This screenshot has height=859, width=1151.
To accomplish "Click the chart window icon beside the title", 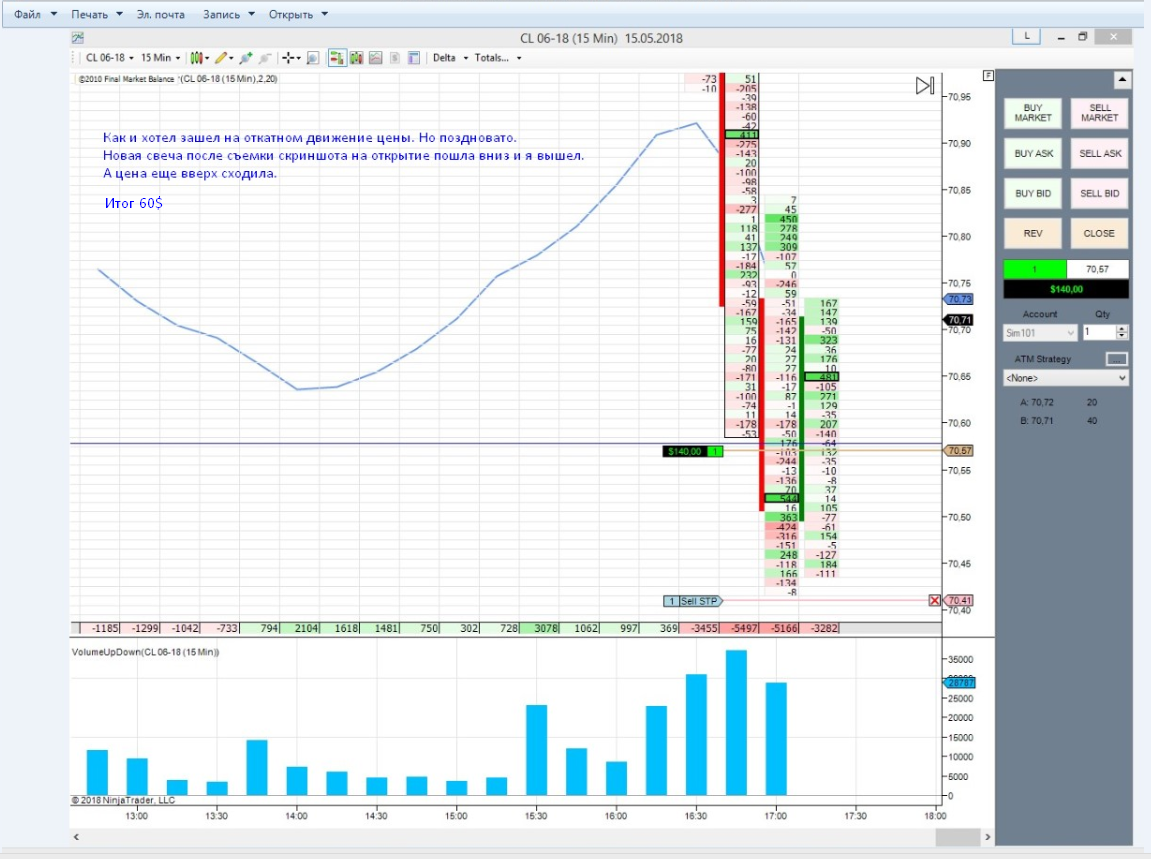I will click(78, 37).
